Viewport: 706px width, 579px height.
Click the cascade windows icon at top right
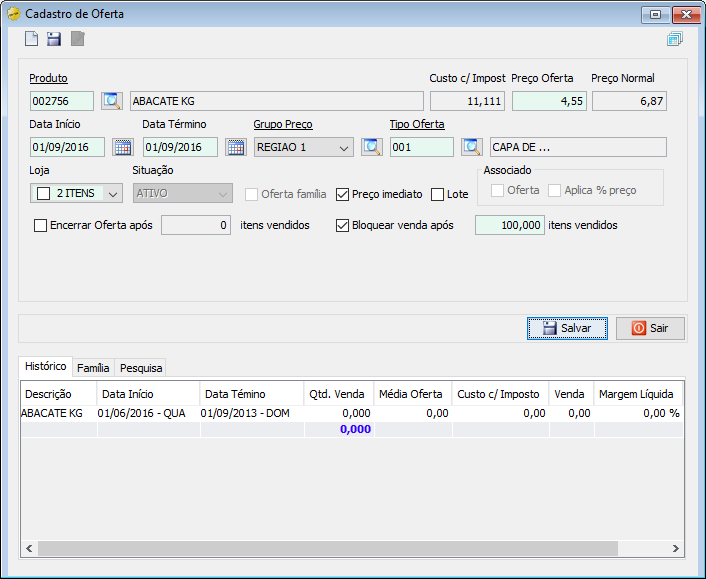674,40
